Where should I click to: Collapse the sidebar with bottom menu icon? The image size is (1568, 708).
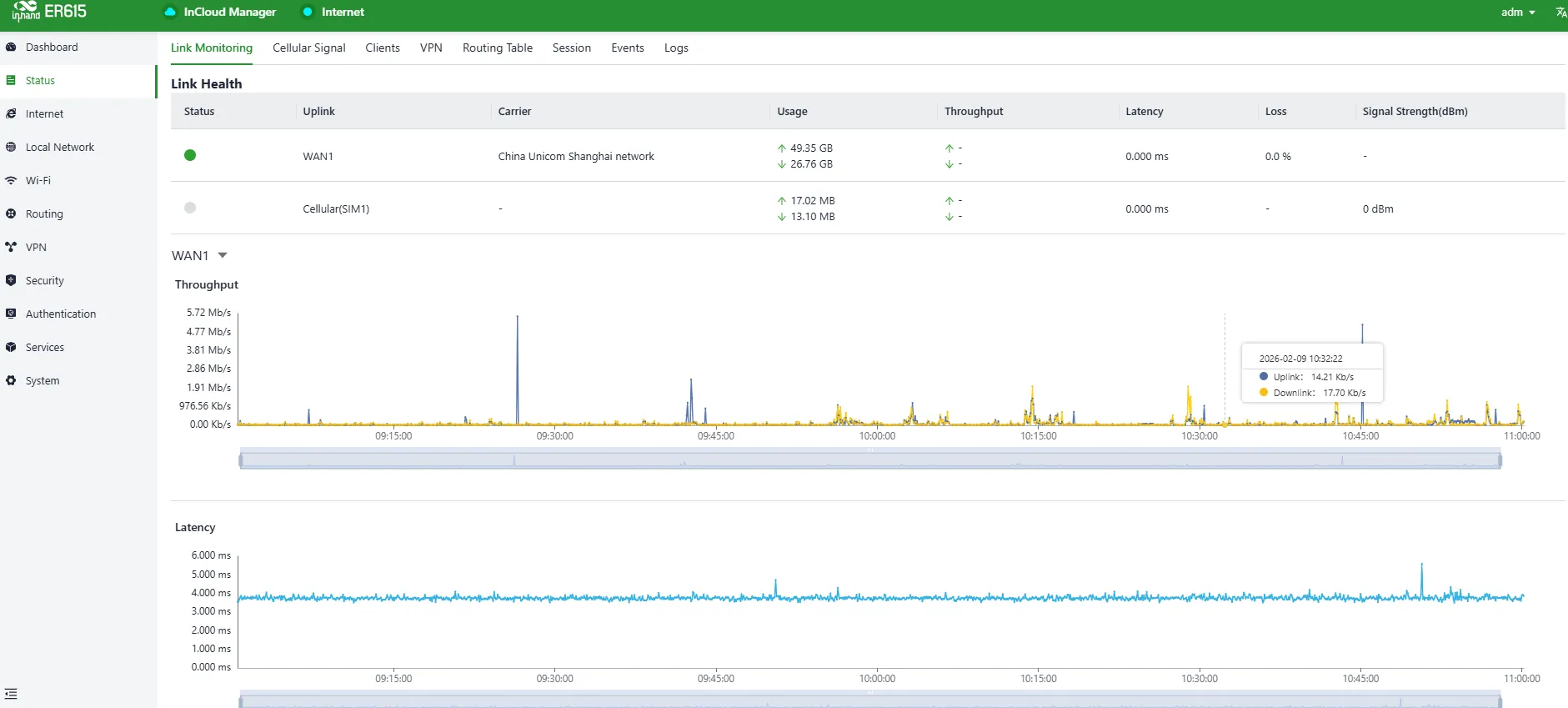click(x=11, y=694)
